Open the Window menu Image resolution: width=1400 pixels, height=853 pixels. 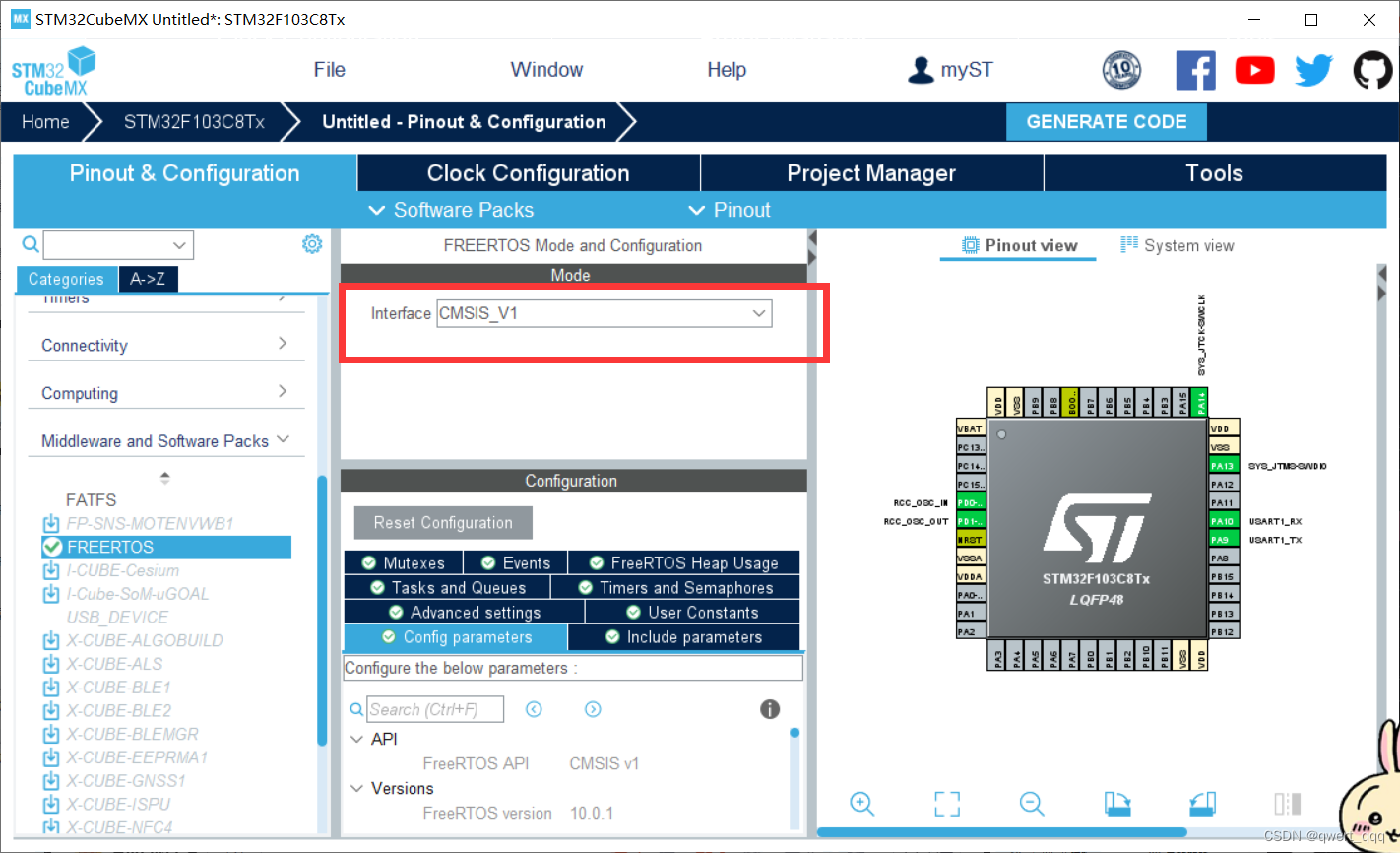pyautogui.click(x=546, y=70)
